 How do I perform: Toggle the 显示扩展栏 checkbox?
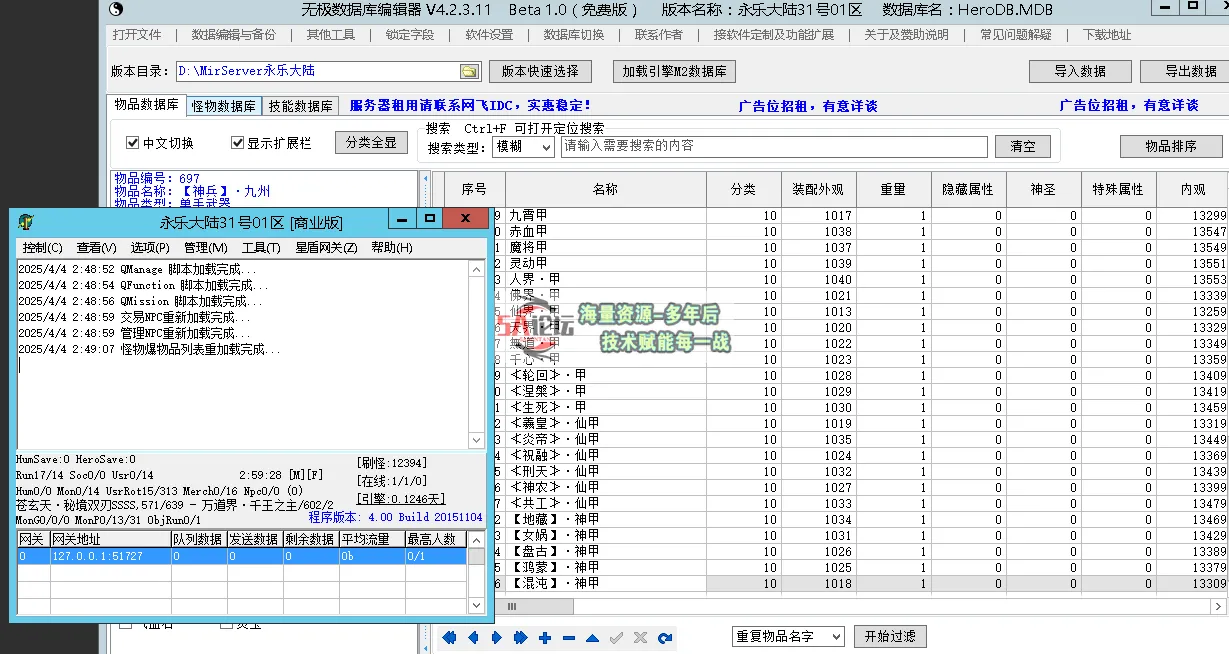(238, 143)
